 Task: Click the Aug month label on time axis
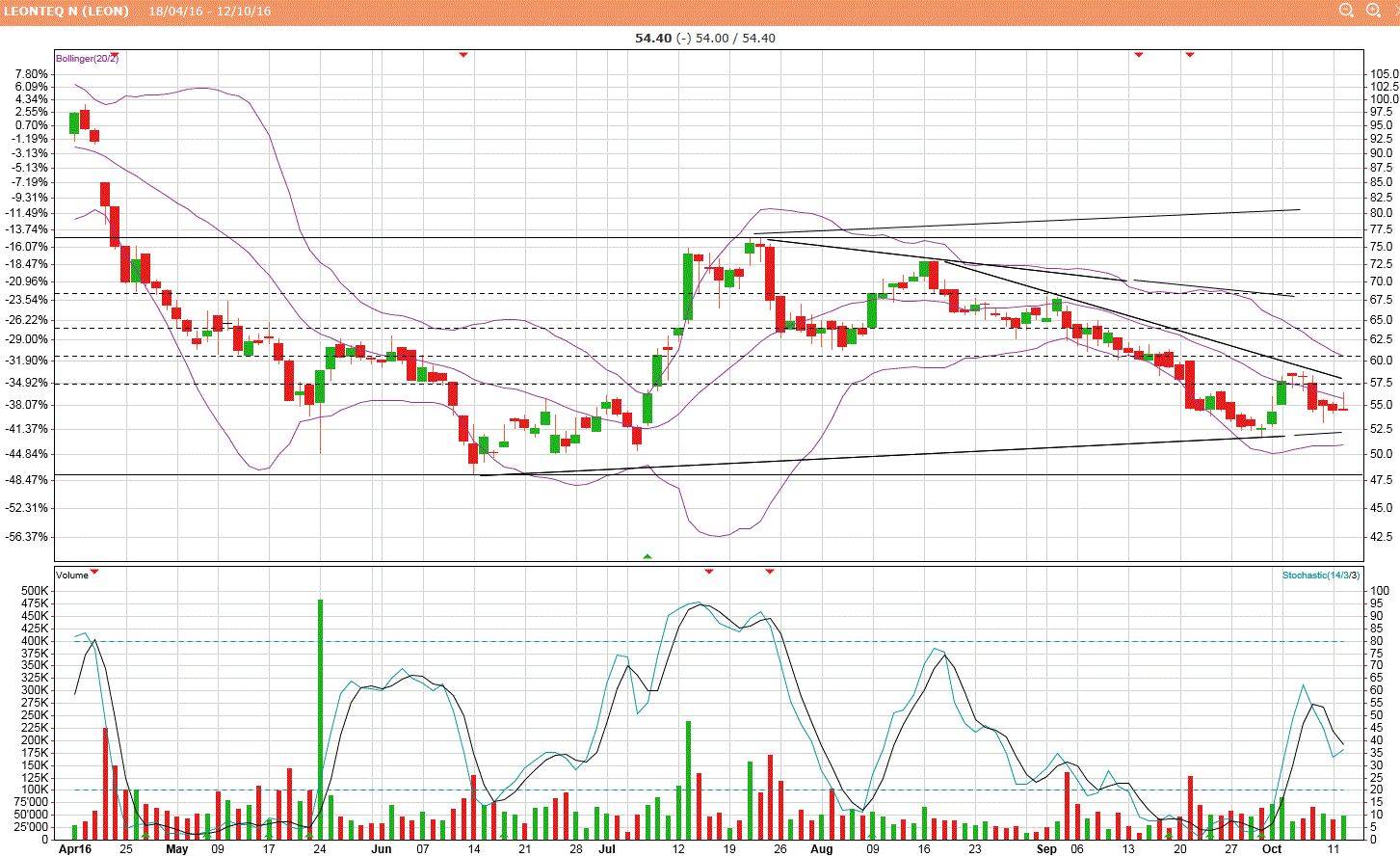821,849
